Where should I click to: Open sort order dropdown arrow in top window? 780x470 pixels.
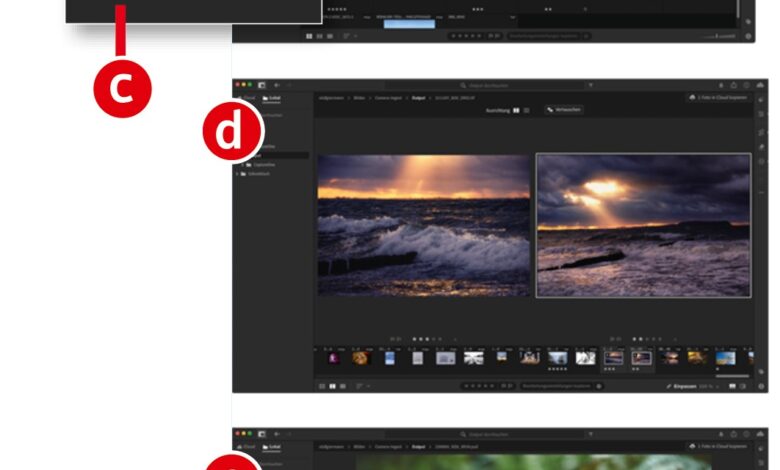point(355,36)
